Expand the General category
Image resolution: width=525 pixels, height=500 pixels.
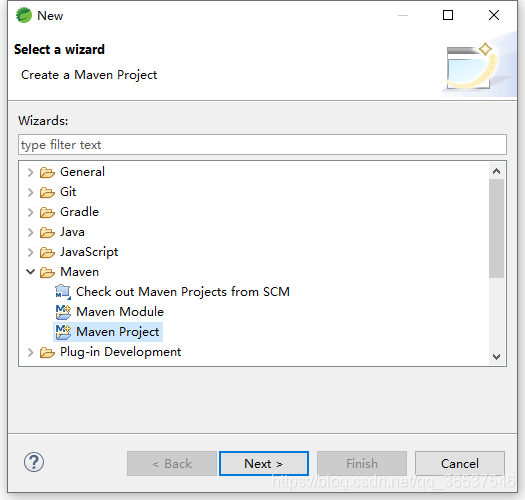click(x=30, y=172)
